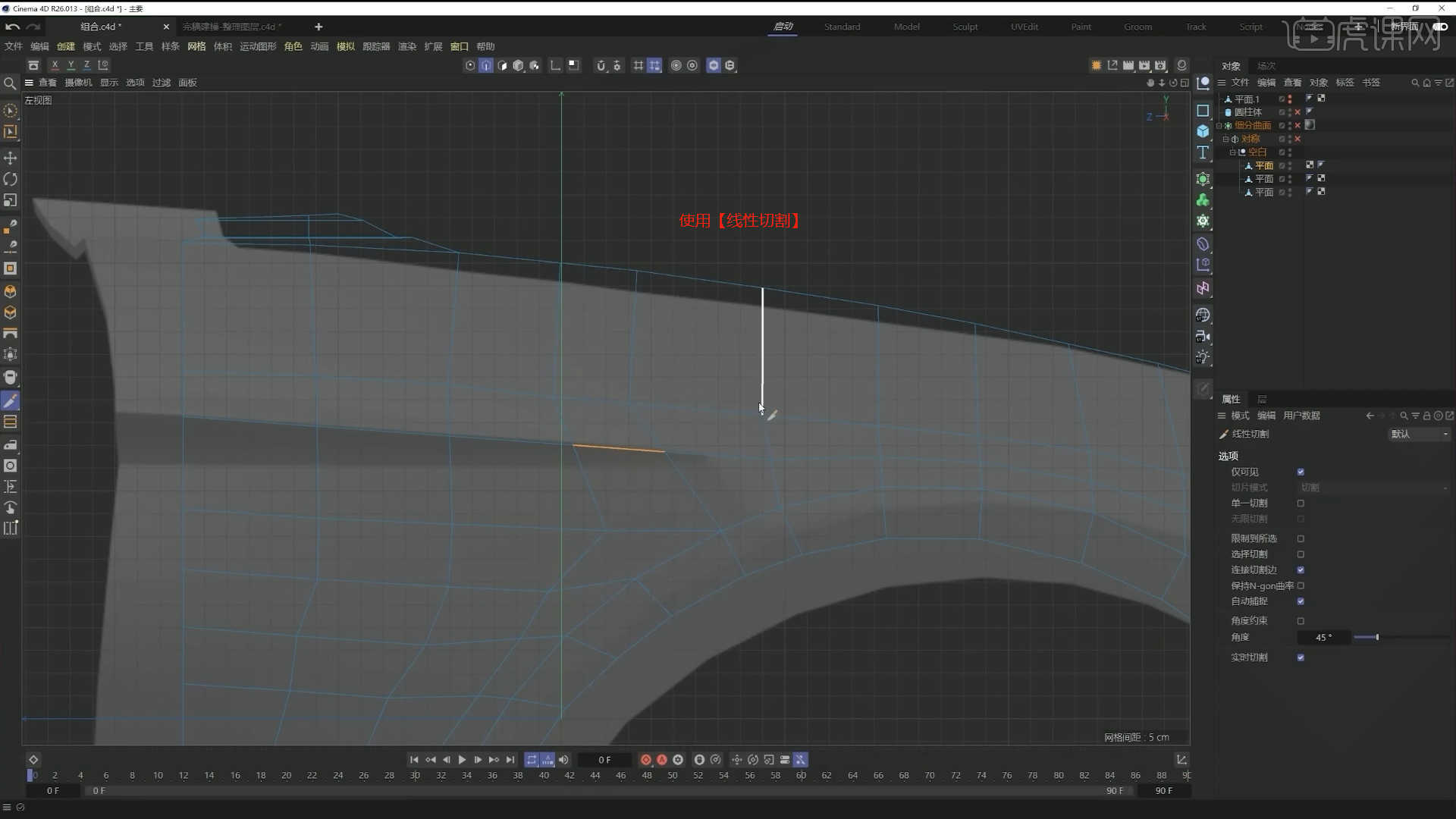Activate the Line Cut knife tool in left toolbar
This screenshot has width=1456, height=819.
click(x=11, y=401)
